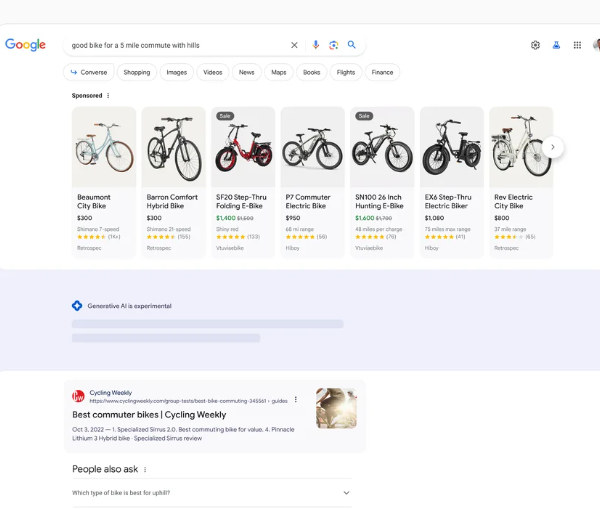This screenshot has width=600, height=509.
Task: Click the Generative AI sparkle icon
Action: [x=77, y=306]
